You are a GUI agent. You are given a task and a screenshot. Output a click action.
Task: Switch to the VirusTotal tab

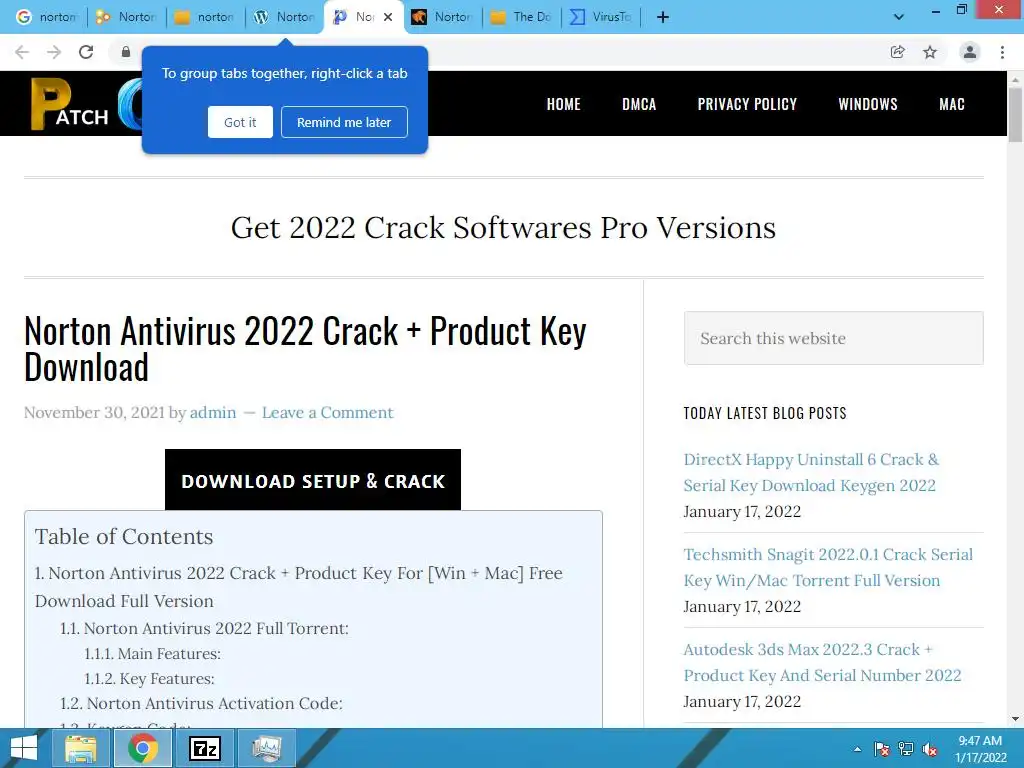point(600,17)
